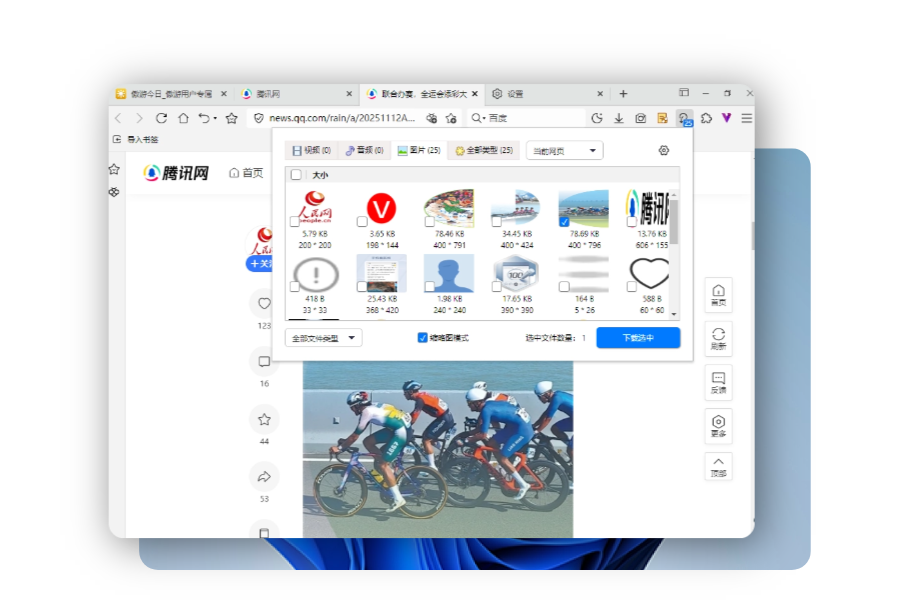
Task: Click the 首页 link in page header
Action: (246, 173)
